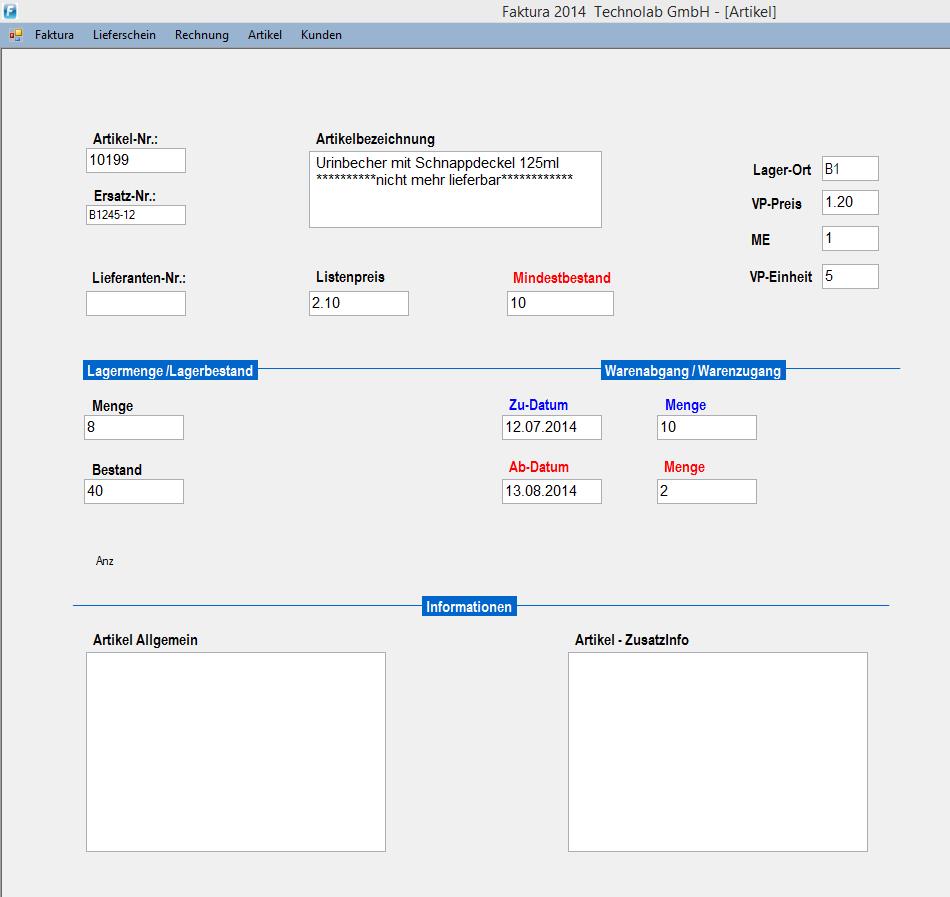Screen dimensions: 950x897
Task: Click the VP-Preis field showing 1.20
Action: coord(850,202)
